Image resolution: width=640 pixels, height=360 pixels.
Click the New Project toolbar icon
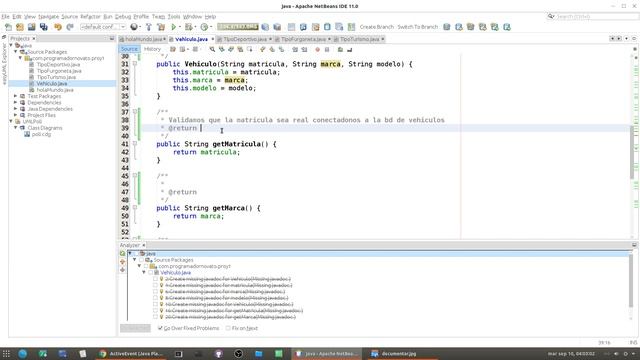20,27
